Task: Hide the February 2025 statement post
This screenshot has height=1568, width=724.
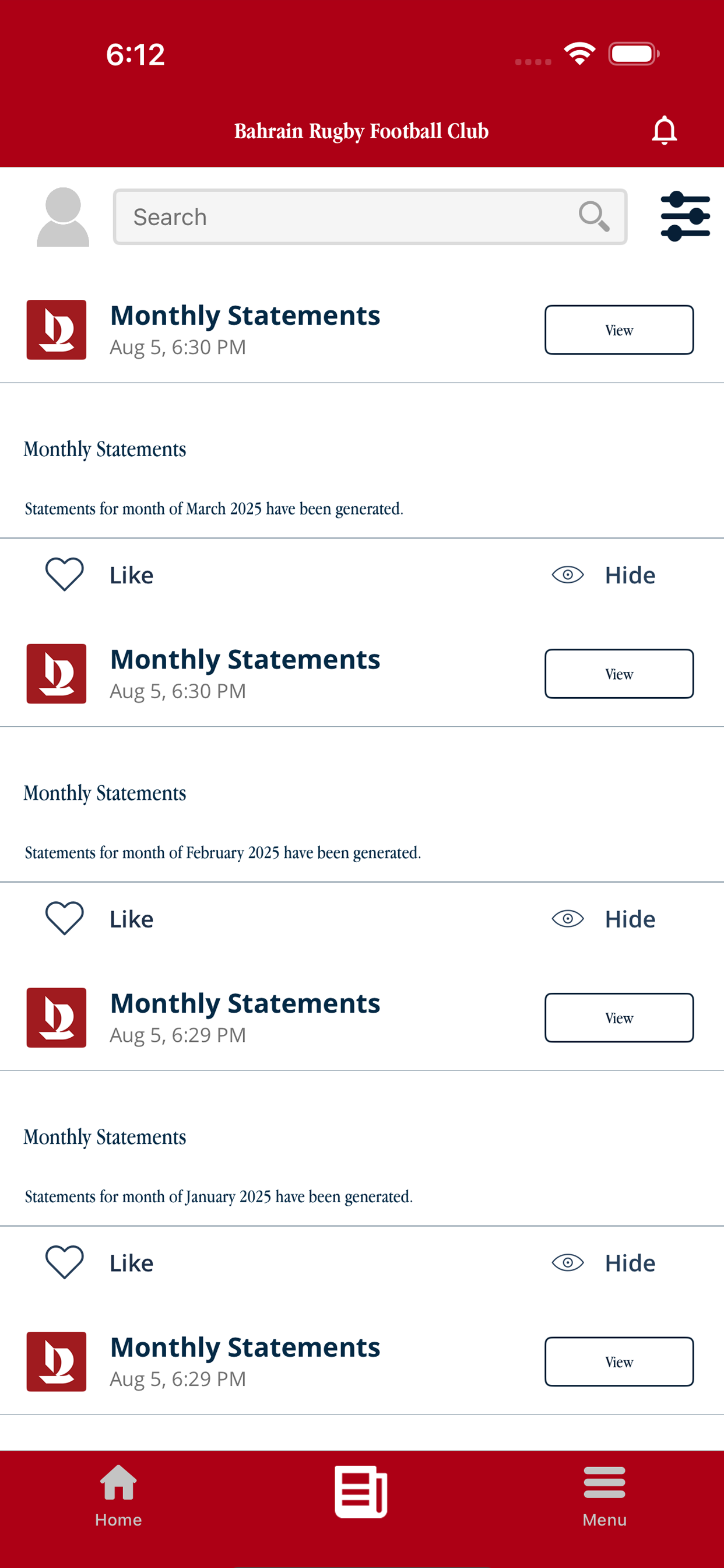Action: pyautogui.click(x=603, y=919)
